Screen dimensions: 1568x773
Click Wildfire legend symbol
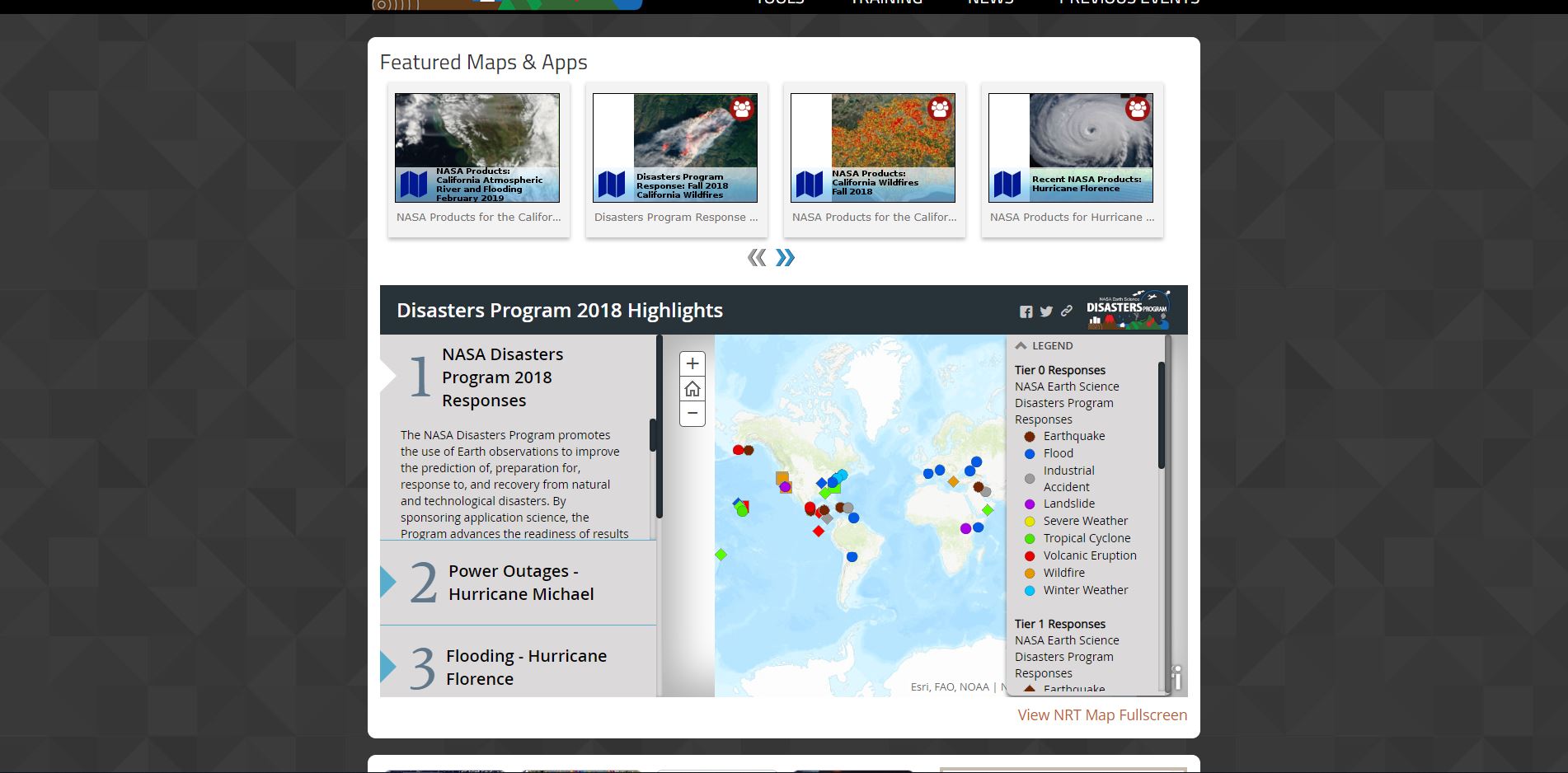(1030, 574)
